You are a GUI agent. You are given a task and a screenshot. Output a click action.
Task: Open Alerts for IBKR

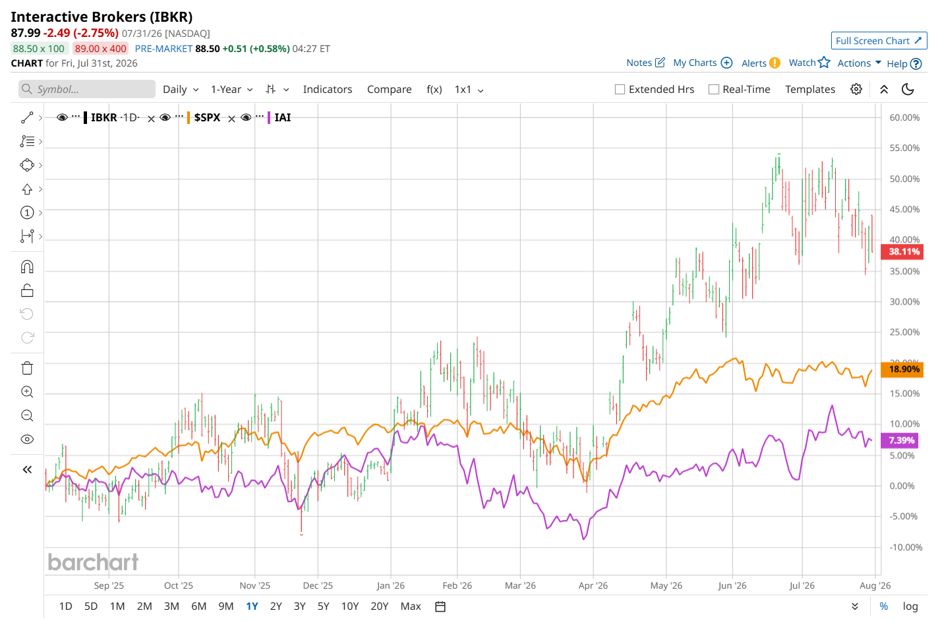point(761,62)
